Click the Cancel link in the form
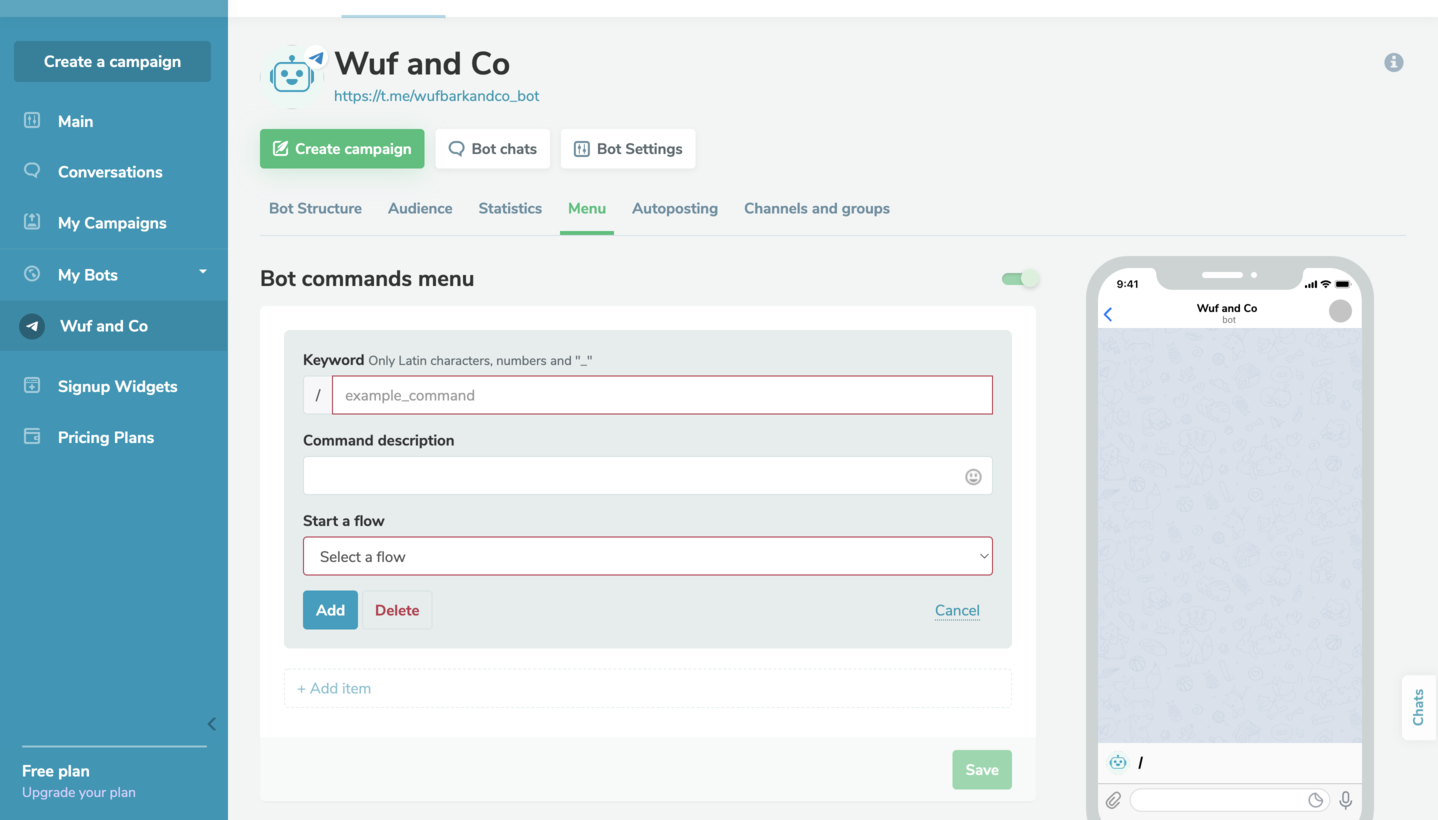 tap(956, 610)
